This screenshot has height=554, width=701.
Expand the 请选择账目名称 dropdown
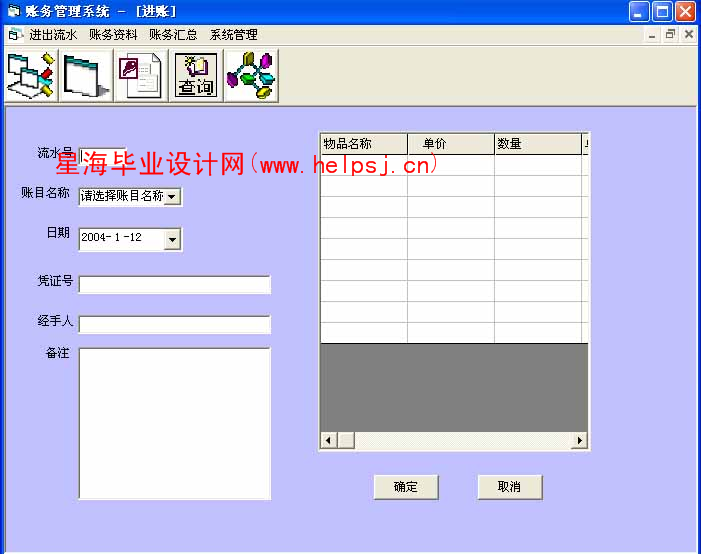coord(172,196)
